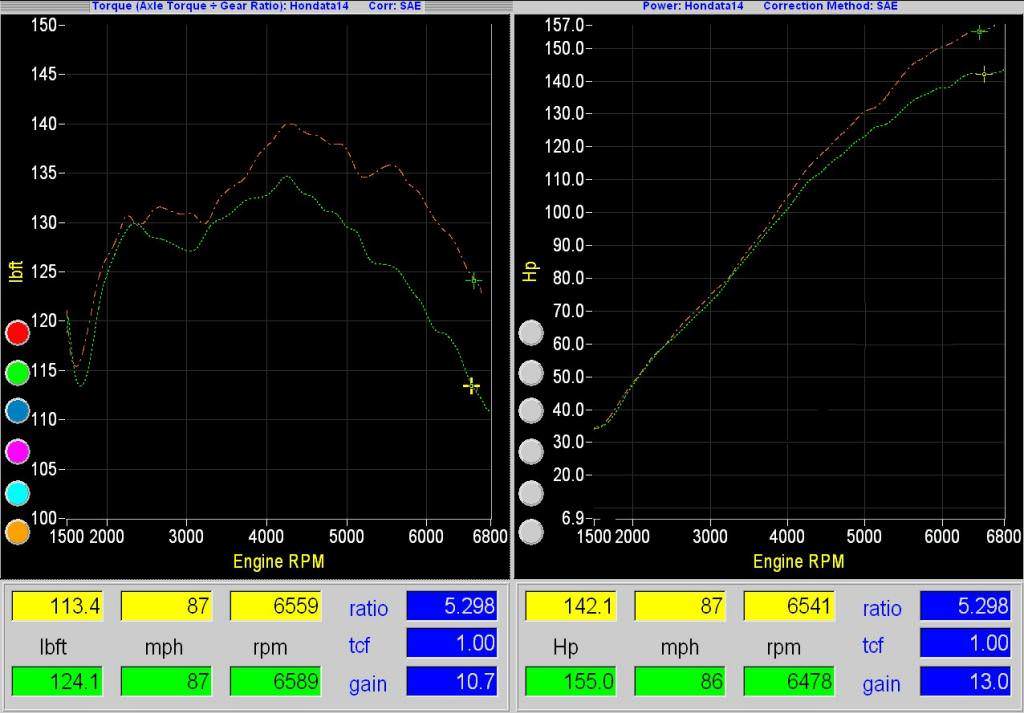The width and height of the screenshot is (1024, 713).
Task: Select the power gain value 13.0
Action: pyautogui.click(x=964, y=683)
